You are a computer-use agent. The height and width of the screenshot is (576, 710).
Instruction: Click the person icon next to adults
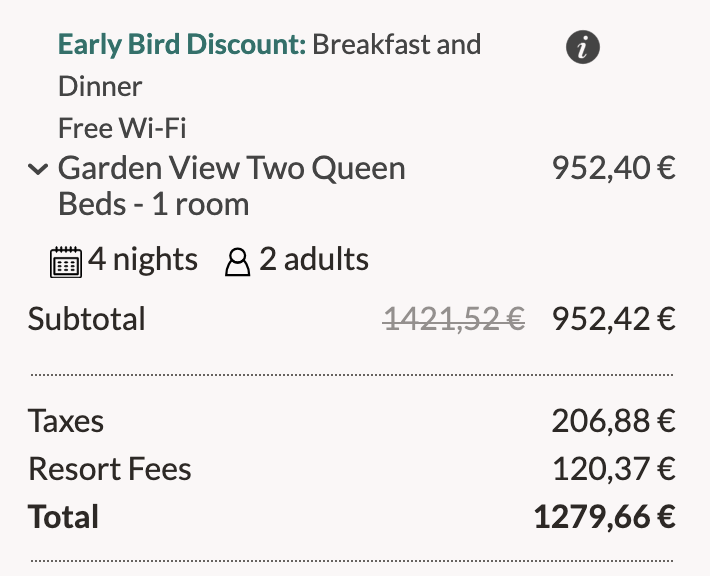tap(237, 262)
